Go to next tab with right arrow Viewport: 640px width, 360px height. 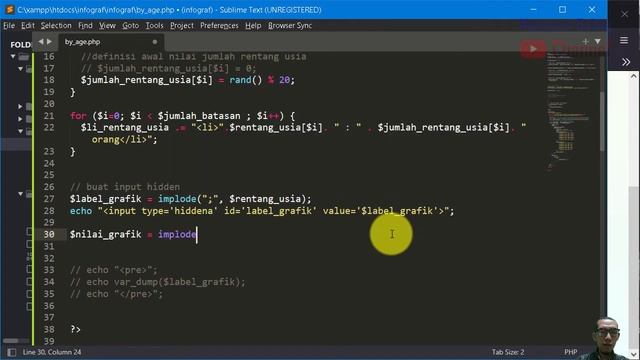click(x=49, y=41)
